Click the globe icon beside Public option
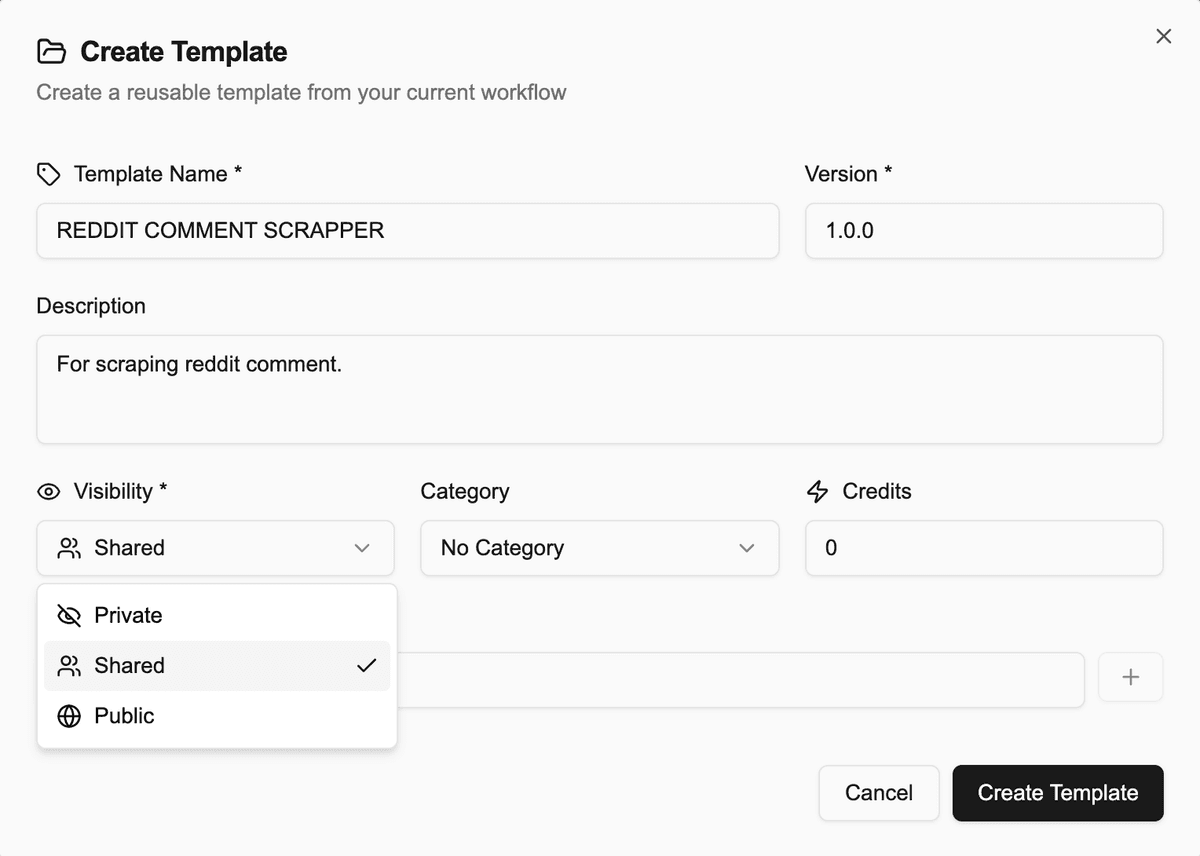 pos(69,716)
